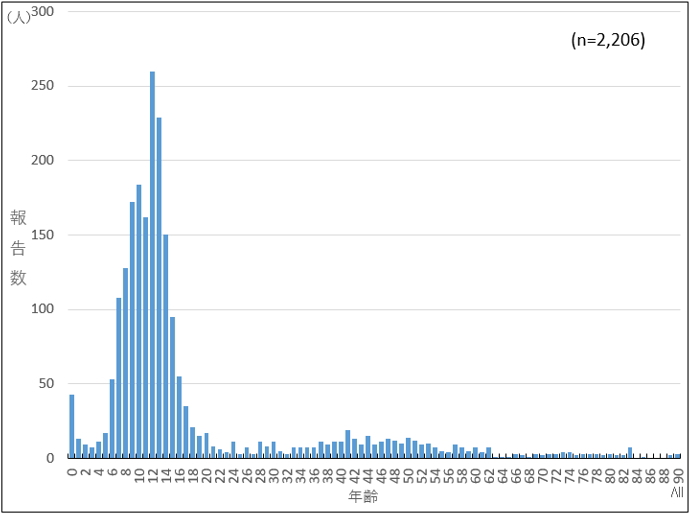Image resolution: width=689 pixels, height=514 pixels.
Task: Click the x-axis label 20
Action: 207,475
